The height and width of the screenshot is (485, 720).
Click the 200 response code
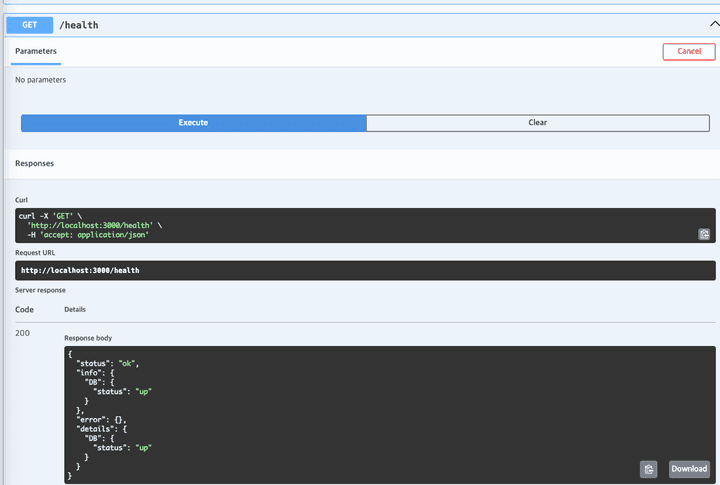(24, 332)
